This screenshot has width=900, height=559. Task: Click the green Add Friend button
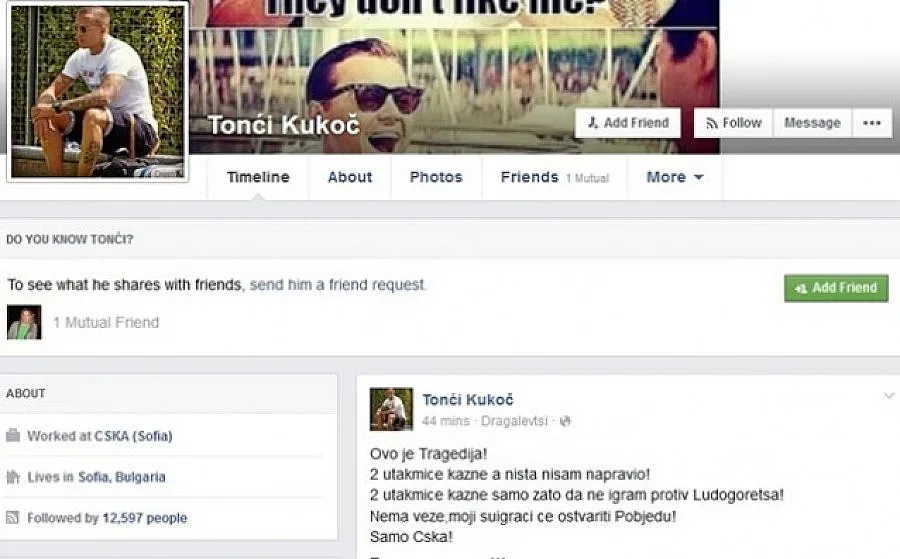click(x=836, y=288)
